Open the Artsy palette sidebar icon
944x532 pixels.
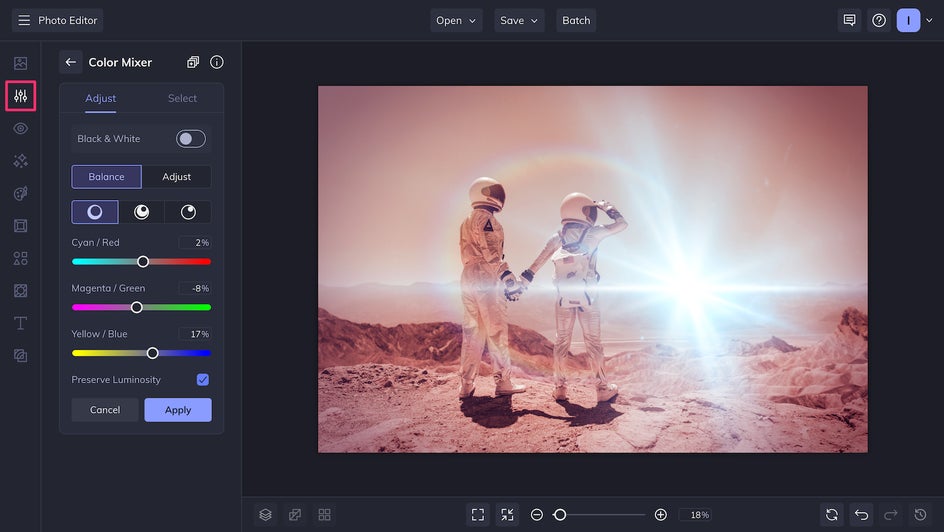coord(20,193)
